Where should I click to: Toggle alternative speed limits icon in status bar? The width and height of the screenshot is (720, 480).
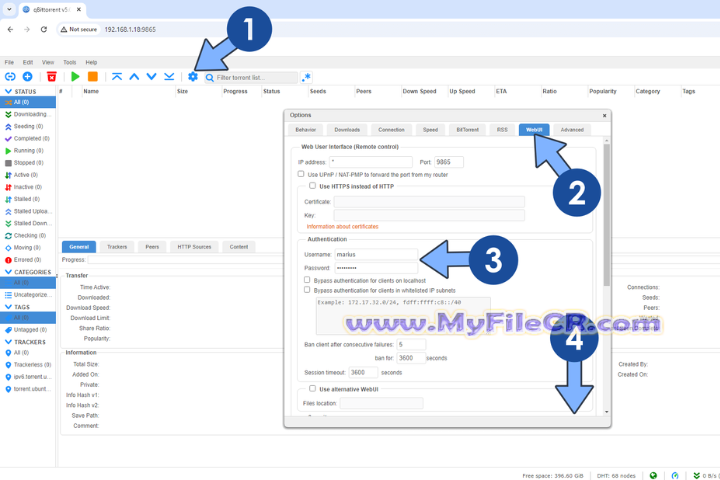[675, 475]
